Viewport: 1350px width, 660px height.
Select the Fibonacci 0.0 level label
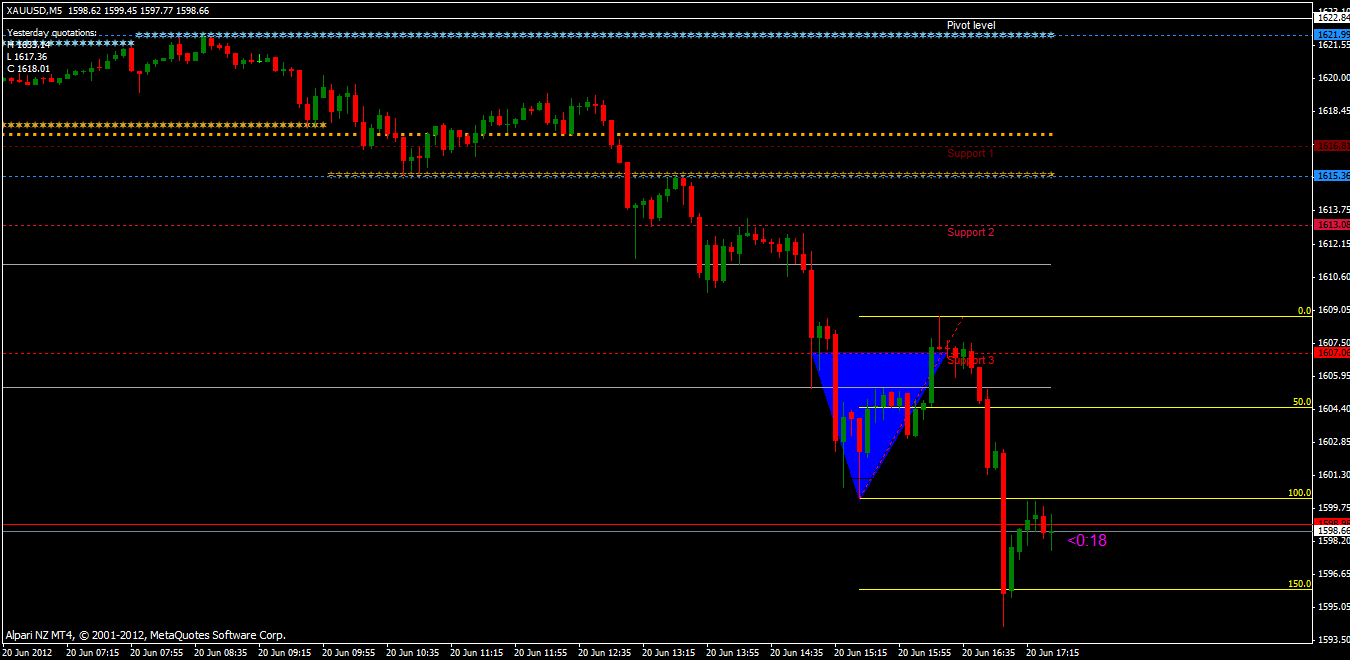pyautogui.click(x=1304, y=311)
